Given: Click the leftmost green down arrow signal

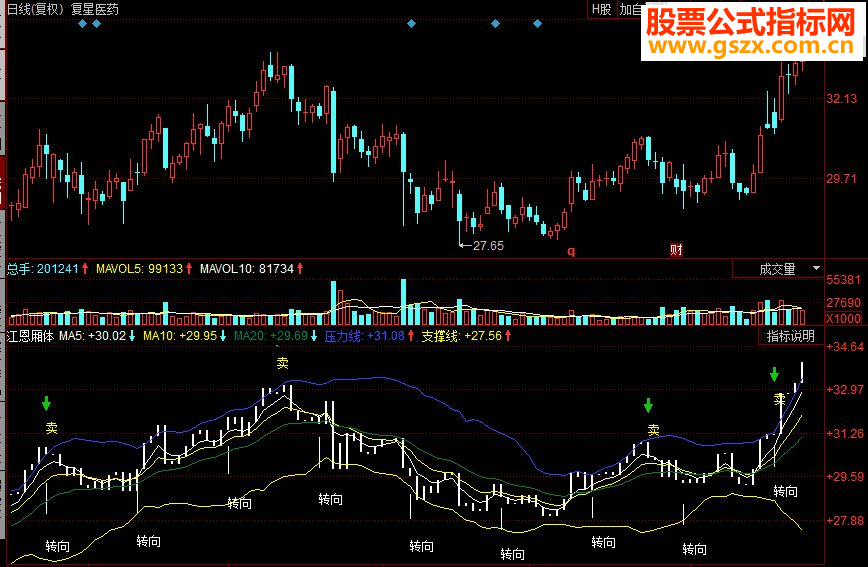Looking at the screenshot, I should point(46,403).
